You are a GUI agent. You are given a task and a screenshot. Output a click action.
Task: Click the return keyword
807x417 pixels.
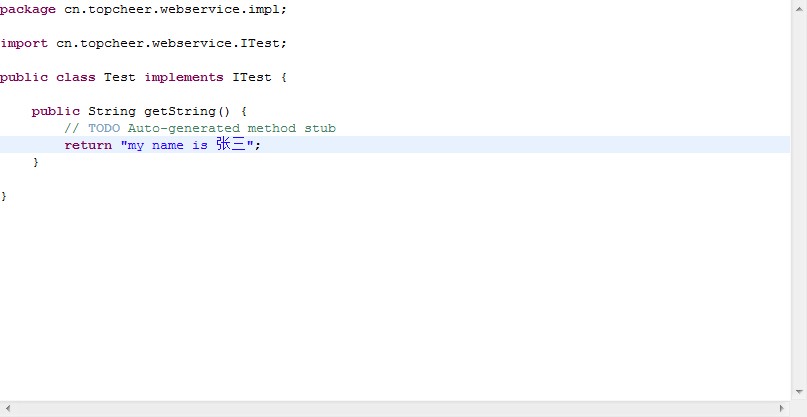88,145
